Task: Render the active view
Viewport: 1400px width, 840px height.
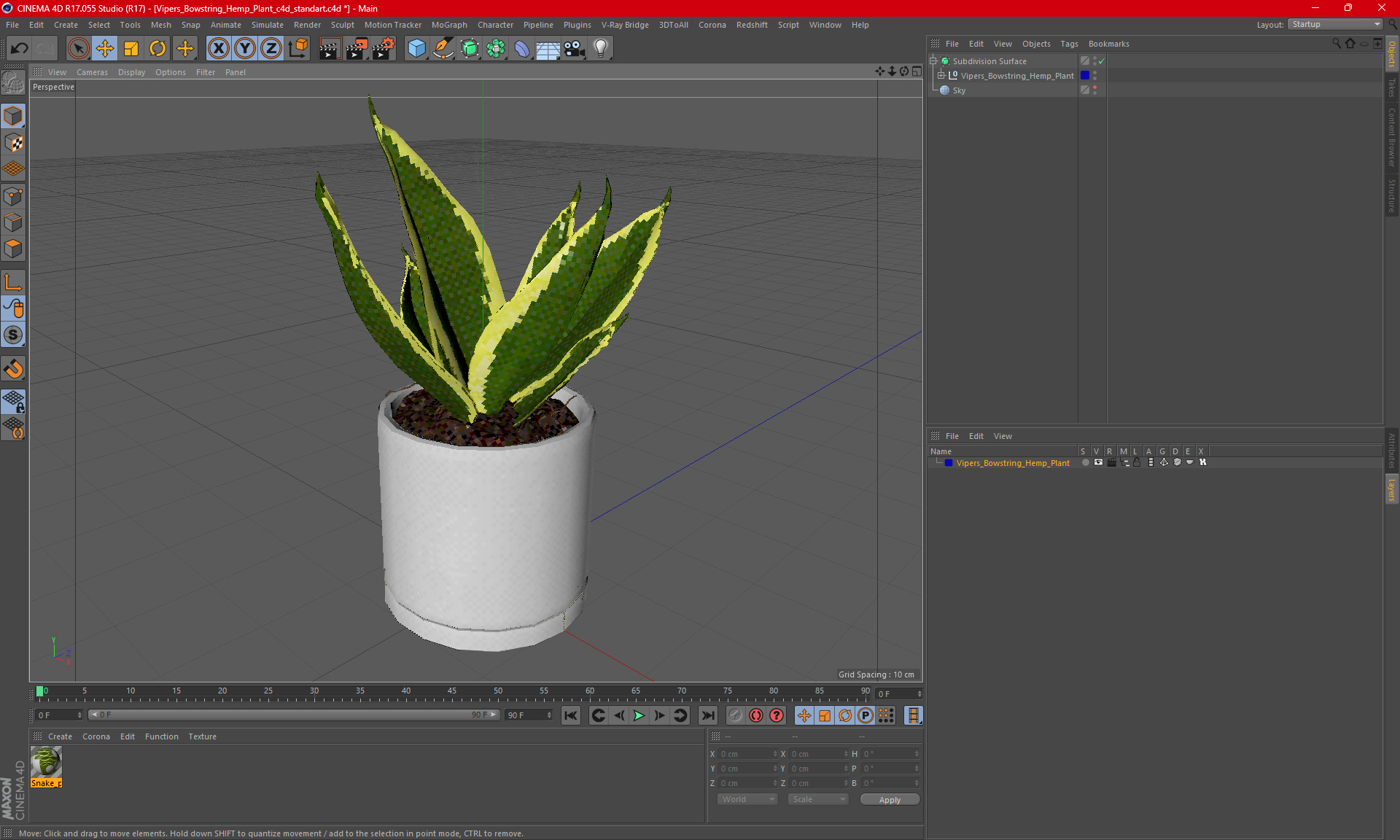Action: coord(330,48)
